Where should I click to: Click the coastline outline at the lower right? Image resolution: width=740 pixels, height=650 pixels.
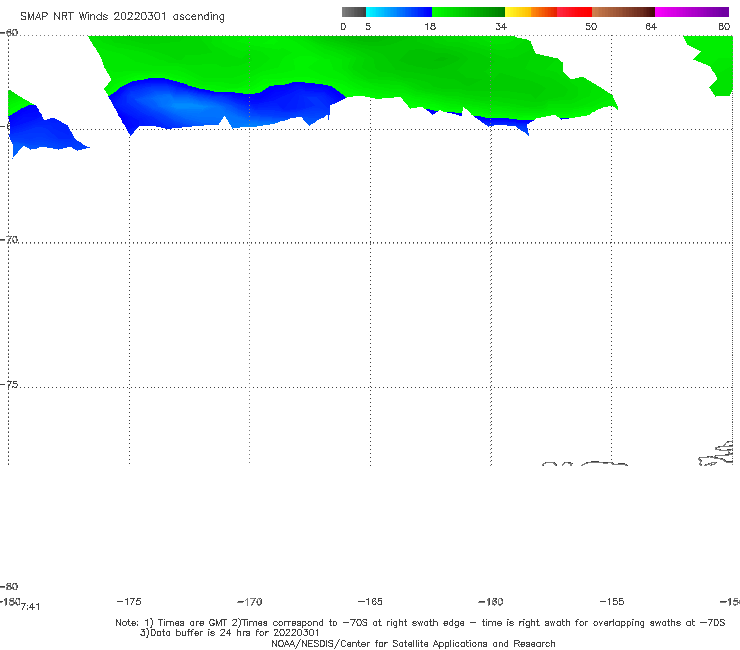click(716, 454)
